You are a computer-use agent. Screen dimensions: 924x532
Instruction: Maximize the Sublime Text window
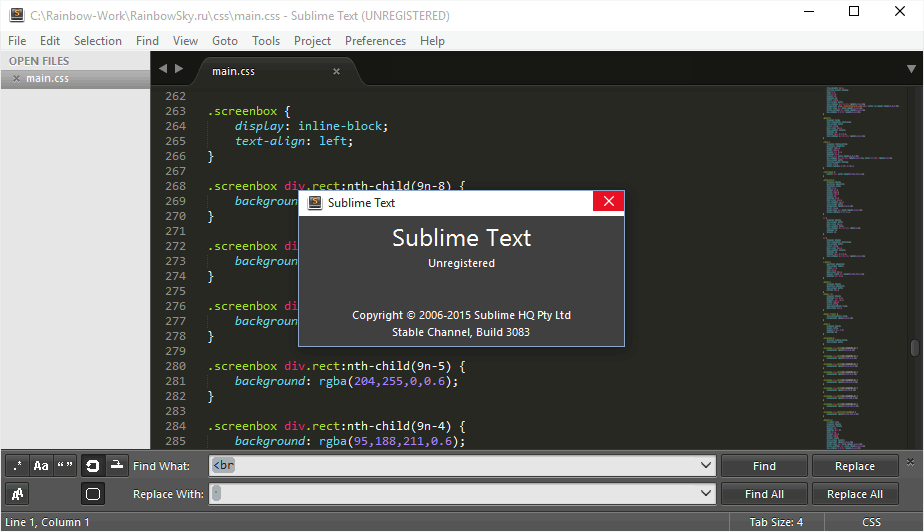pyautogui.click(x=854, y=11)
